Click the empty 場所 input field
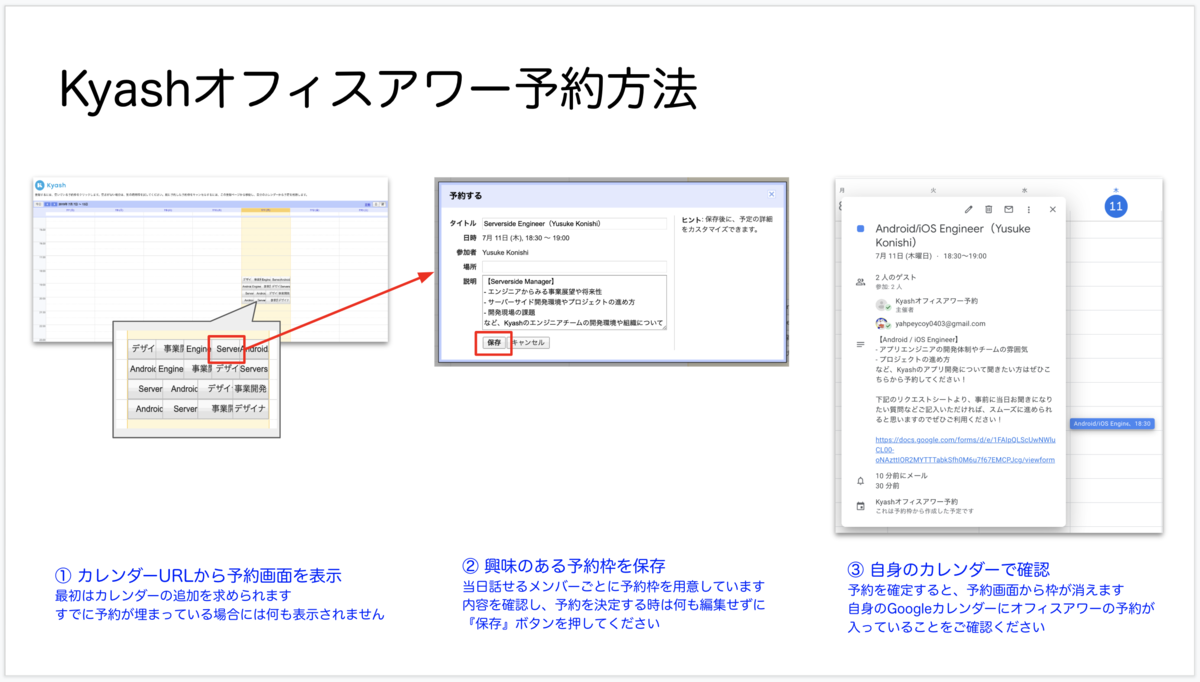This screenshot has height=682, width=1200. 574,267
